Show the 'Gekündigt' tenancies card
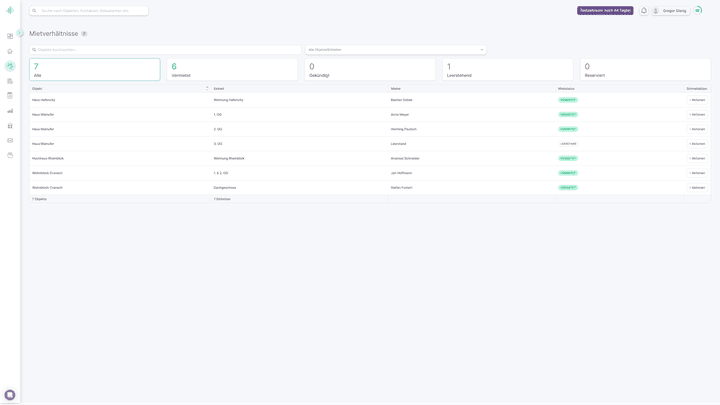 coord(370,69)
